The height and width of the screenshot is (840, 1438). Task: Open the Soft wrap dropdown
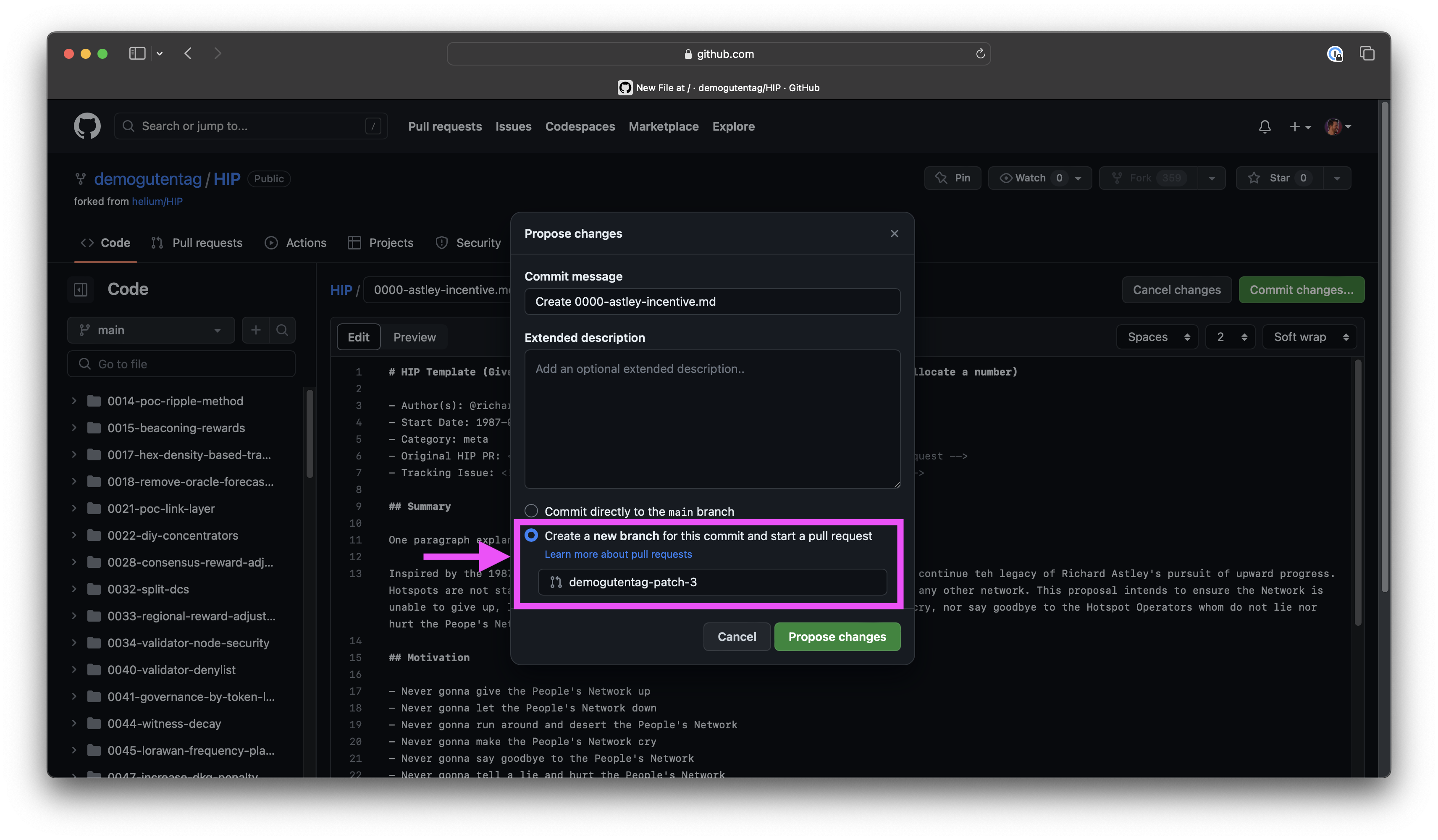[1309, 337]
